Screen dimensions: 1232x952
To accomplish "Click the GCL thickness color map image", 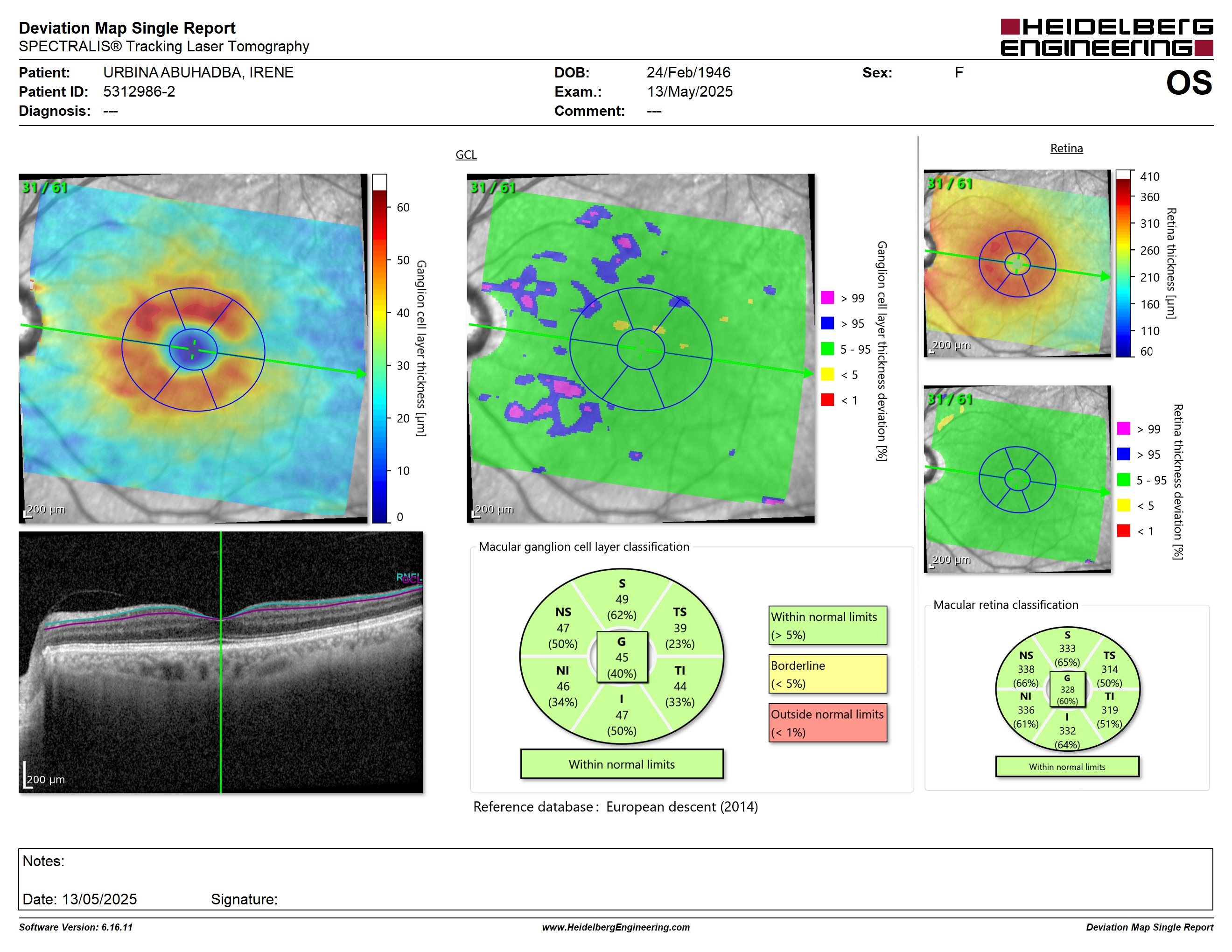I will coord(193,348).
